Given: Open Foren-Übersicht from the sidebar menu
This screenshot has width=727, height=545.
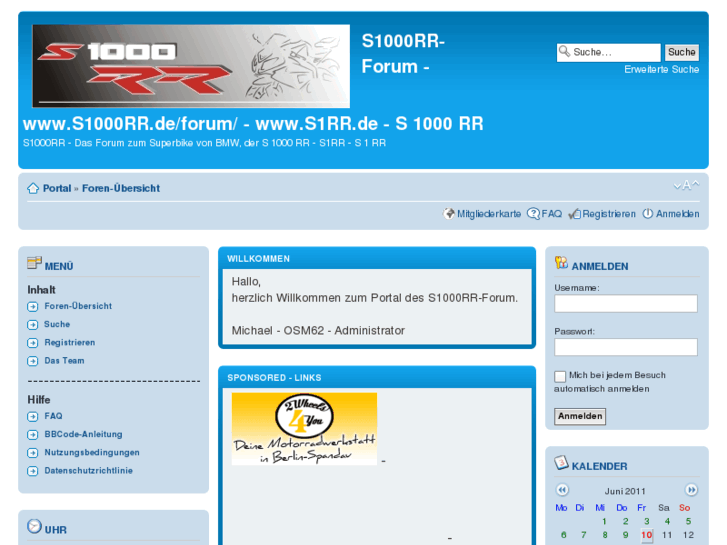Looking at the screenshot, I should (78, 306).
